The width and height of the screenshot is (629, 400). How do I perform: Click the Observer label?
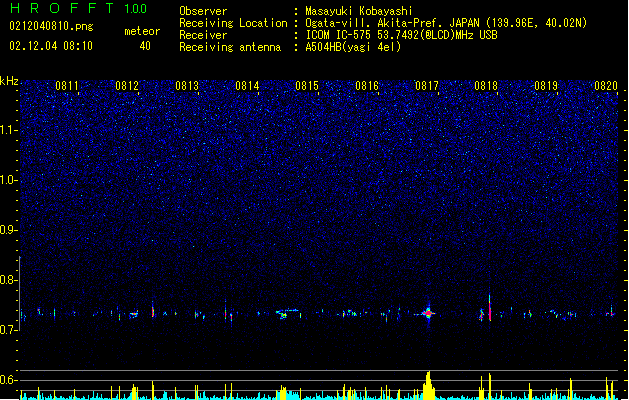click(203, 11)
